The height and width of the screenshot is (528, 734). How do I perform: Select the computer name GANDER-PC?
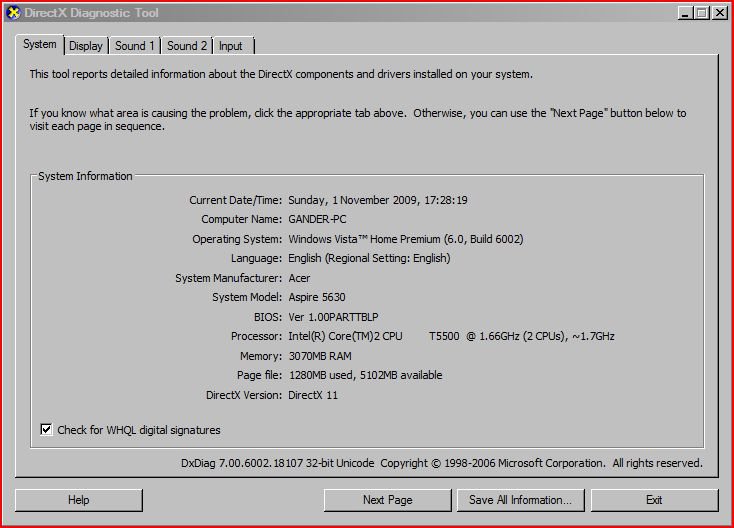click(317, 219)
